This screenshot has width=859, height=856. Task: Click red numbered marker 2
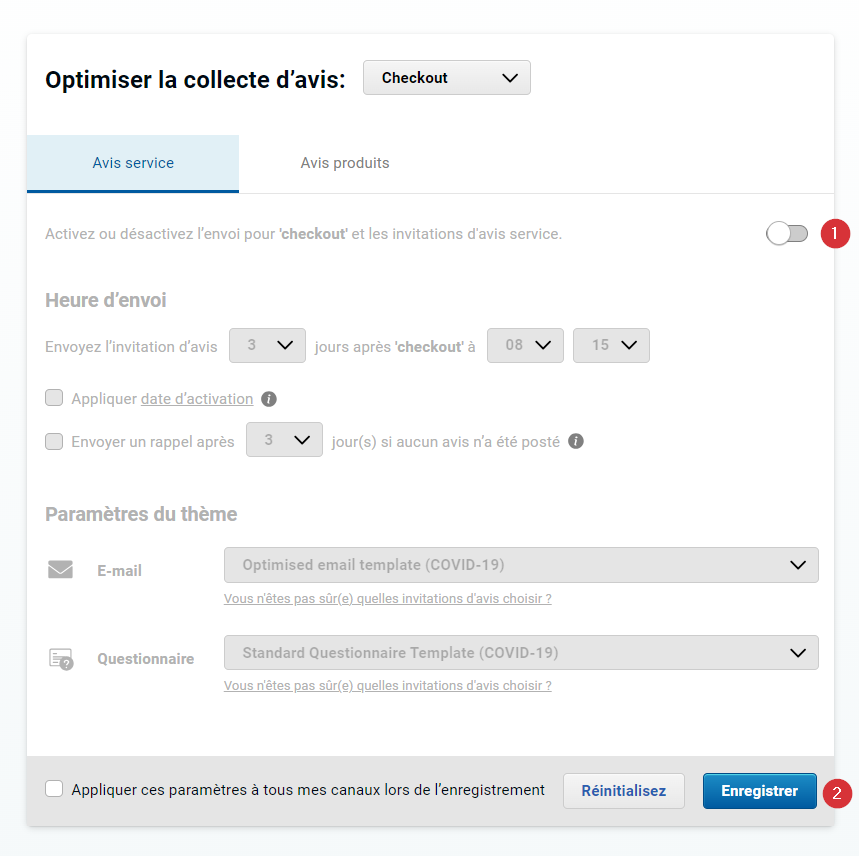pos(837,794)
